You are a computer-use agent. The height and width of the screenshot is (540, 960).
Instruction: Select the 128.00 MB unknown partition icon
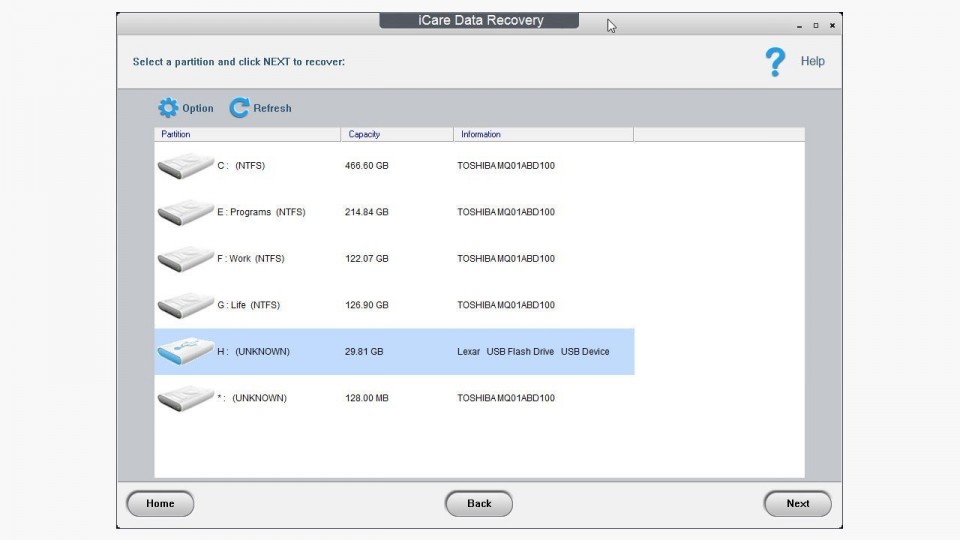185,398
